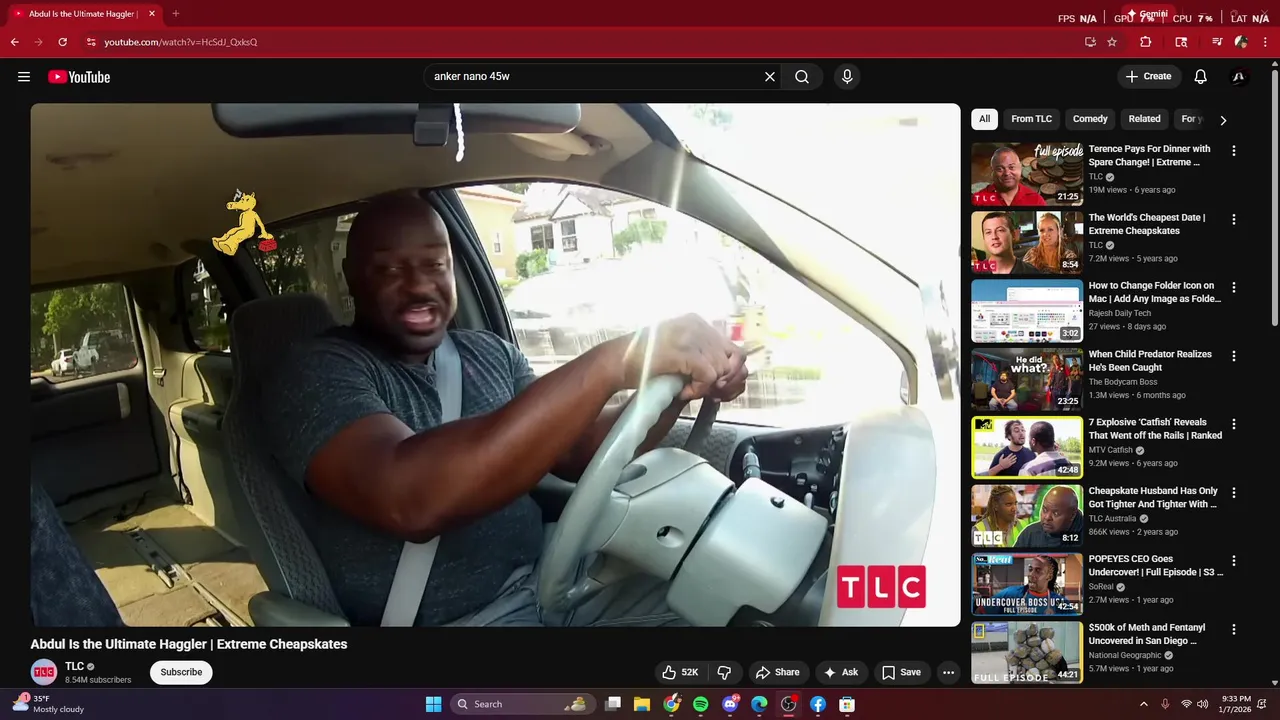Open '7 Explosive Catfish Reveals' title link
1280x720 pixels.
point(1155,429)
